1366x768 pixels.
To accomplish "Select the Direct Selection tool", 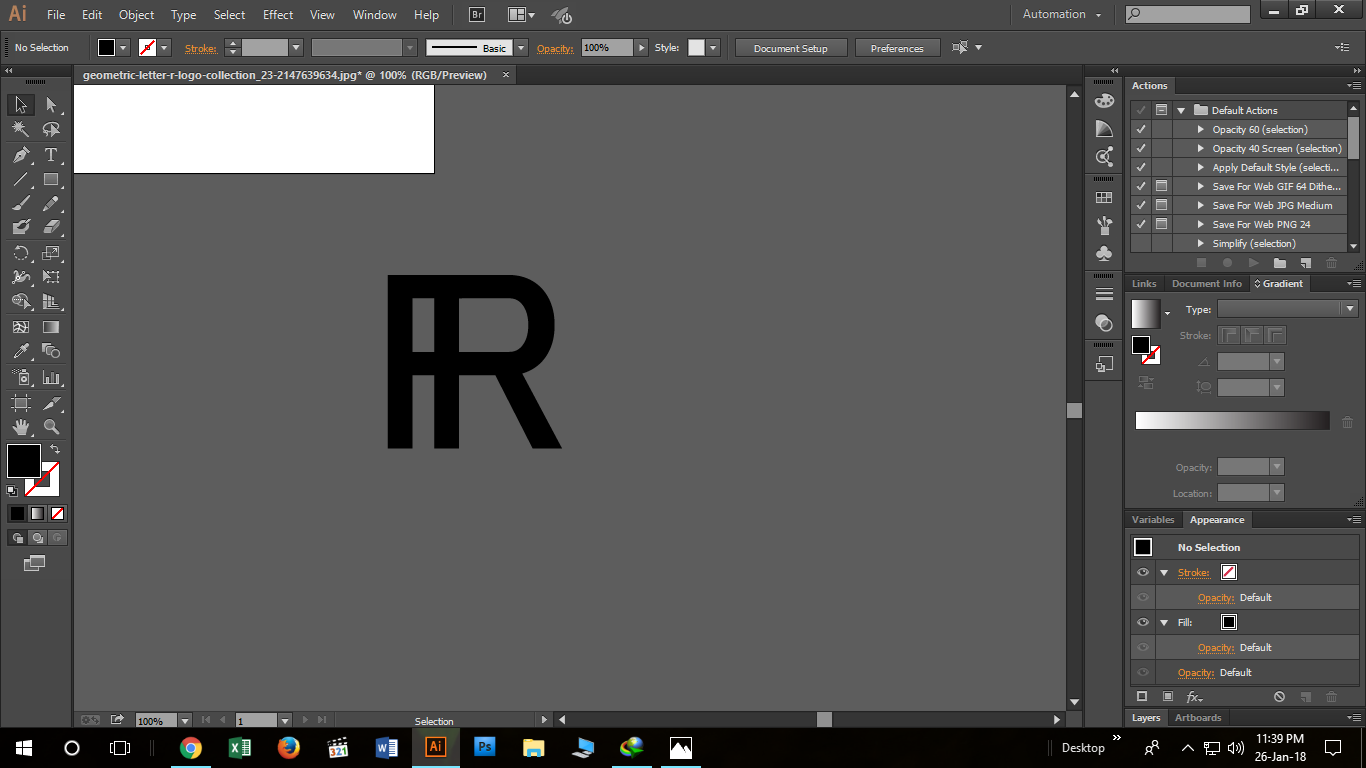I will point(52,105).
